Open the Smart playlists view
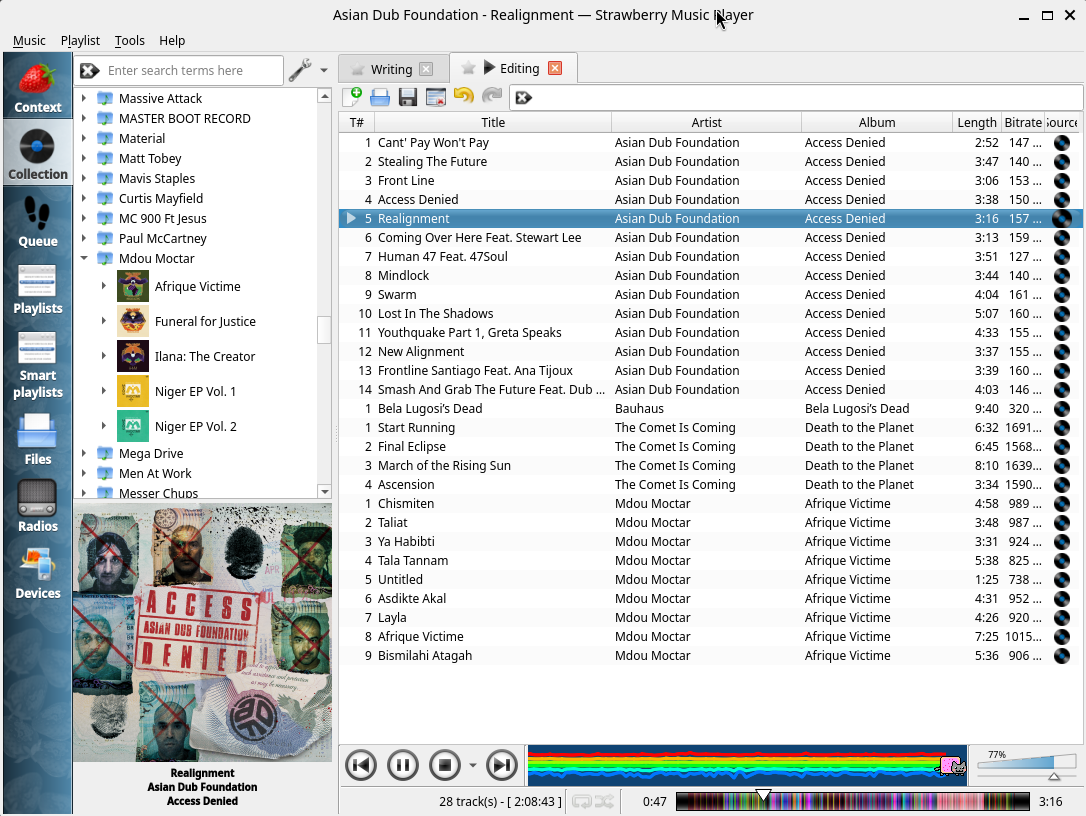The width and height of the screenshot is (1086, 816). point(37,364)
